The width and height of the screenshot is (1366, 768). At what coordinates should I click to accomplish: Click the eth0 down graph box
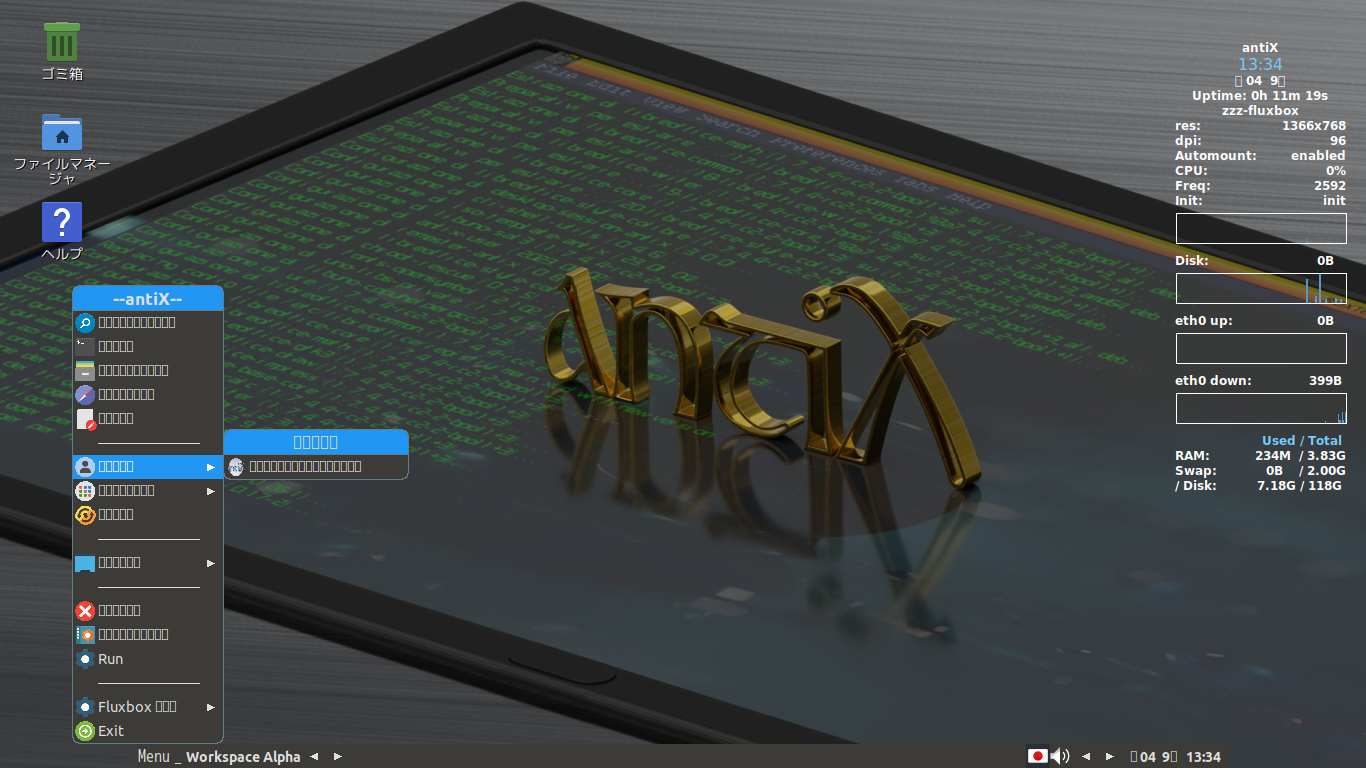pos(1261,409)
